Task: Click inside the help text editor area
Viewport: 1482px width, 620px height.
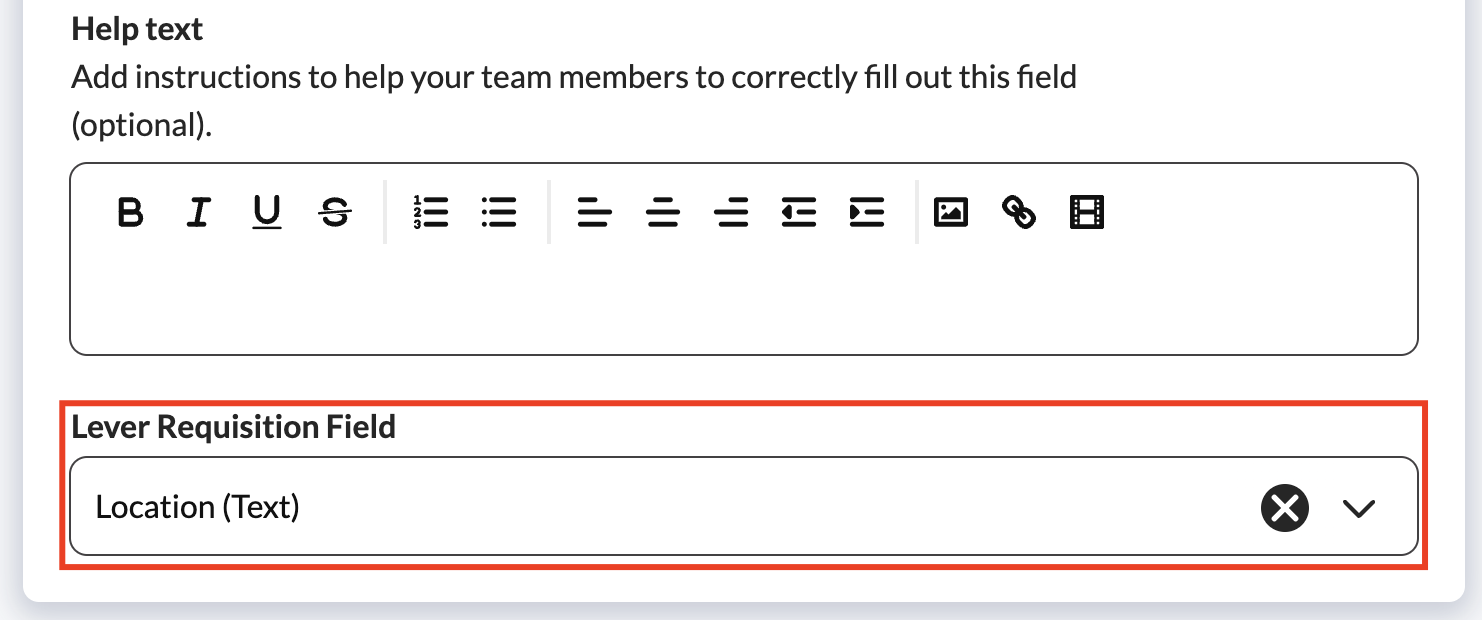Action: point(743,300)
